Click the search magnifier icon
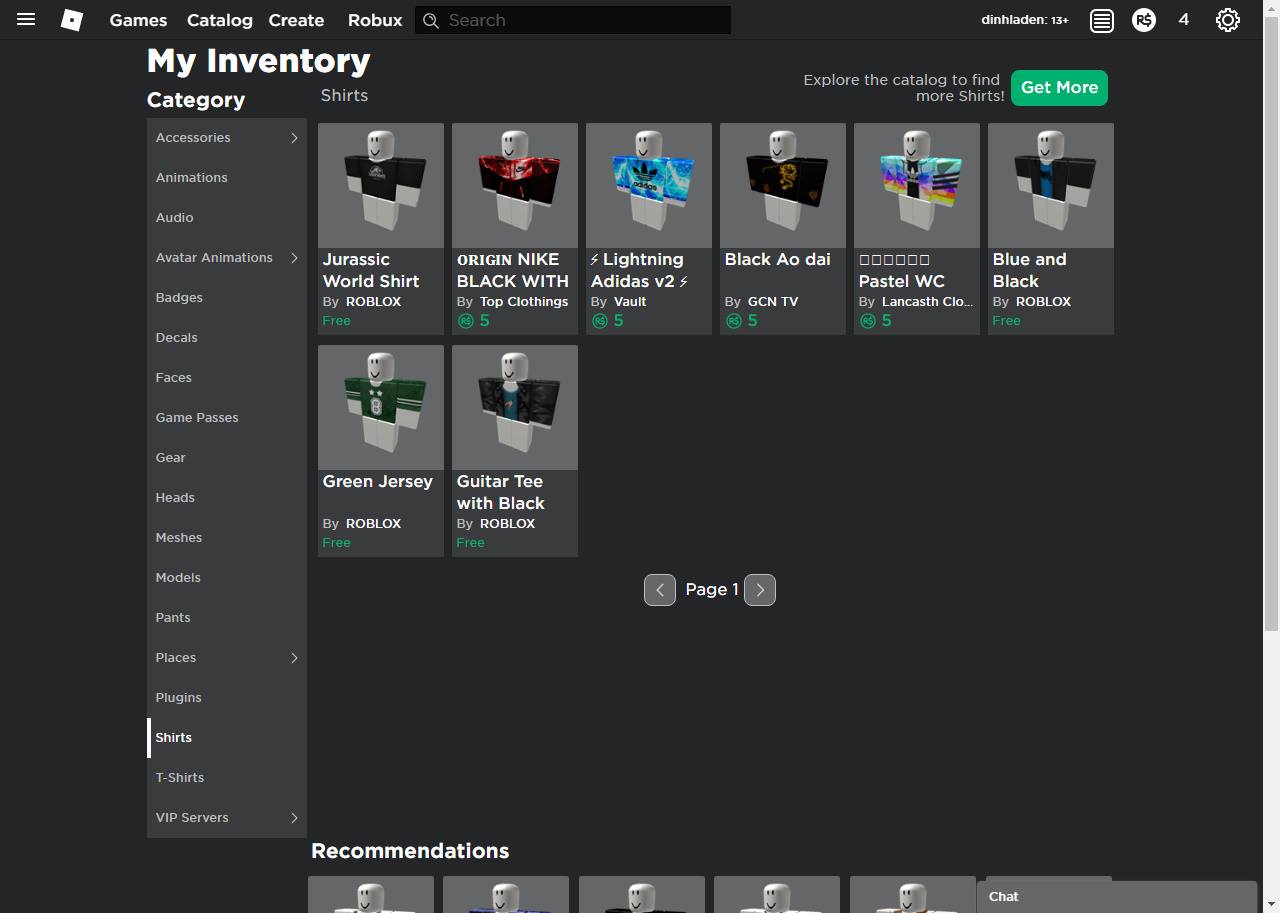This screenshot has width=1280, height=913. pos(431,20)
